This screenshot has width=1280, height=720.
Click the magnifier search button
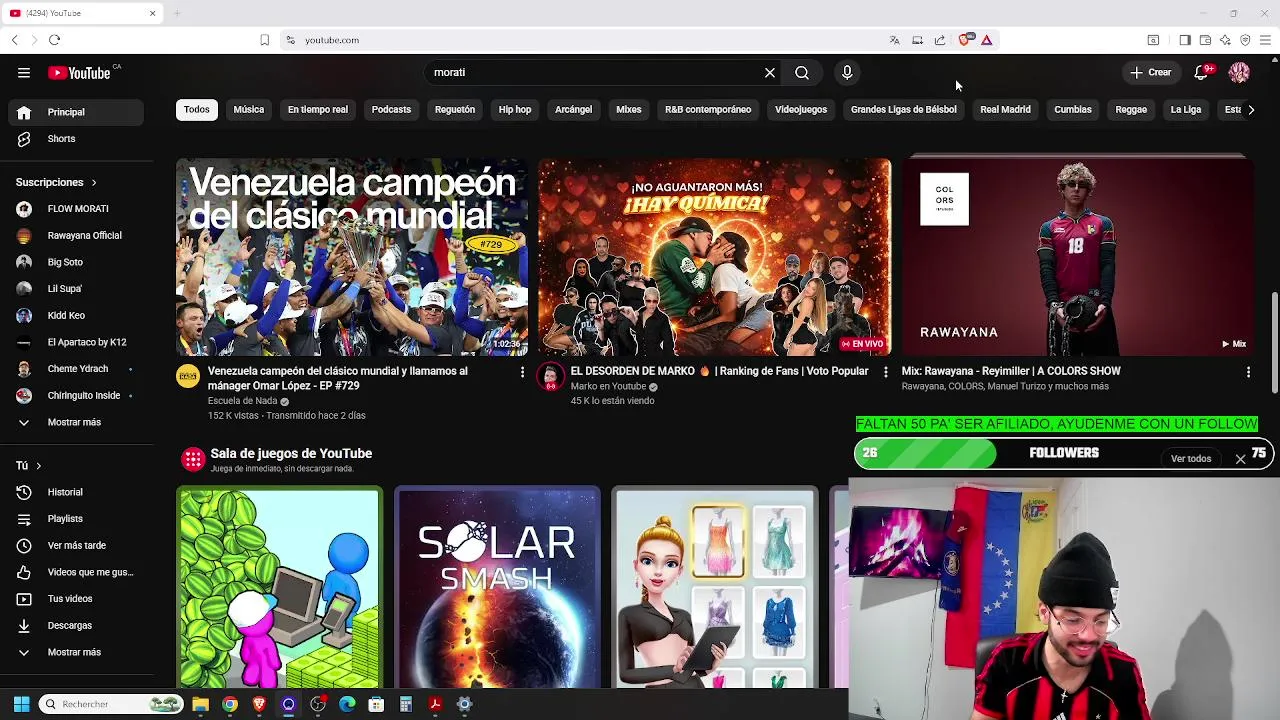[802, 72]
